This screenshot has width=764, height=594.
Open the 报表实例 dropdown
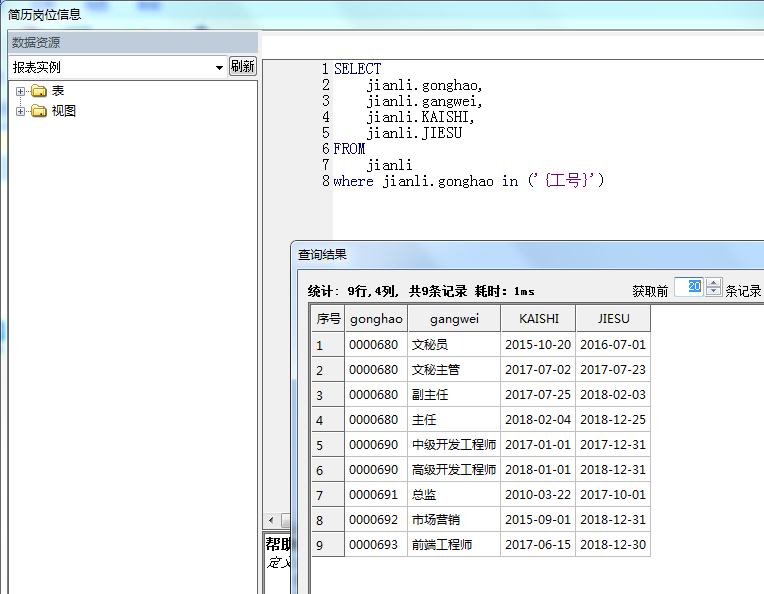219,67
